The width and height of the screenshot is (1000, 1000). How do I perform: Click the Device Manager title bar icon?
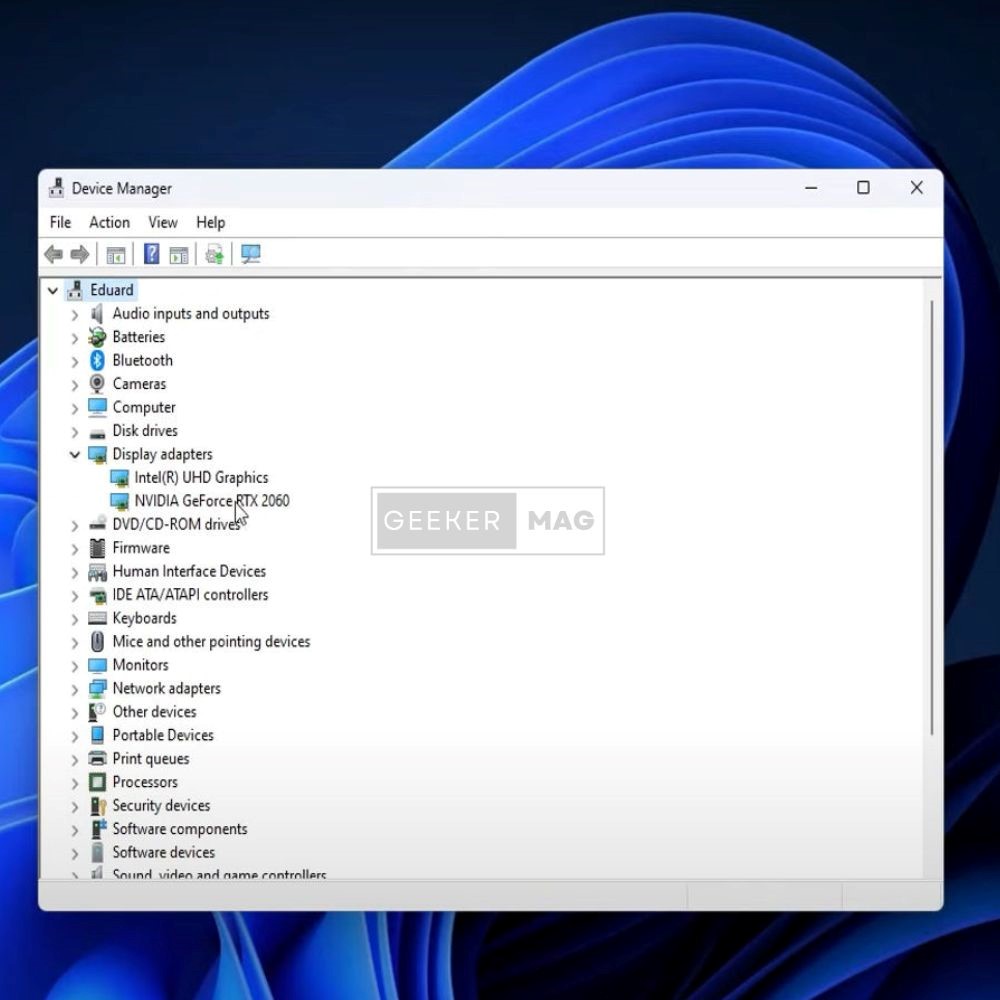point(56,188)
